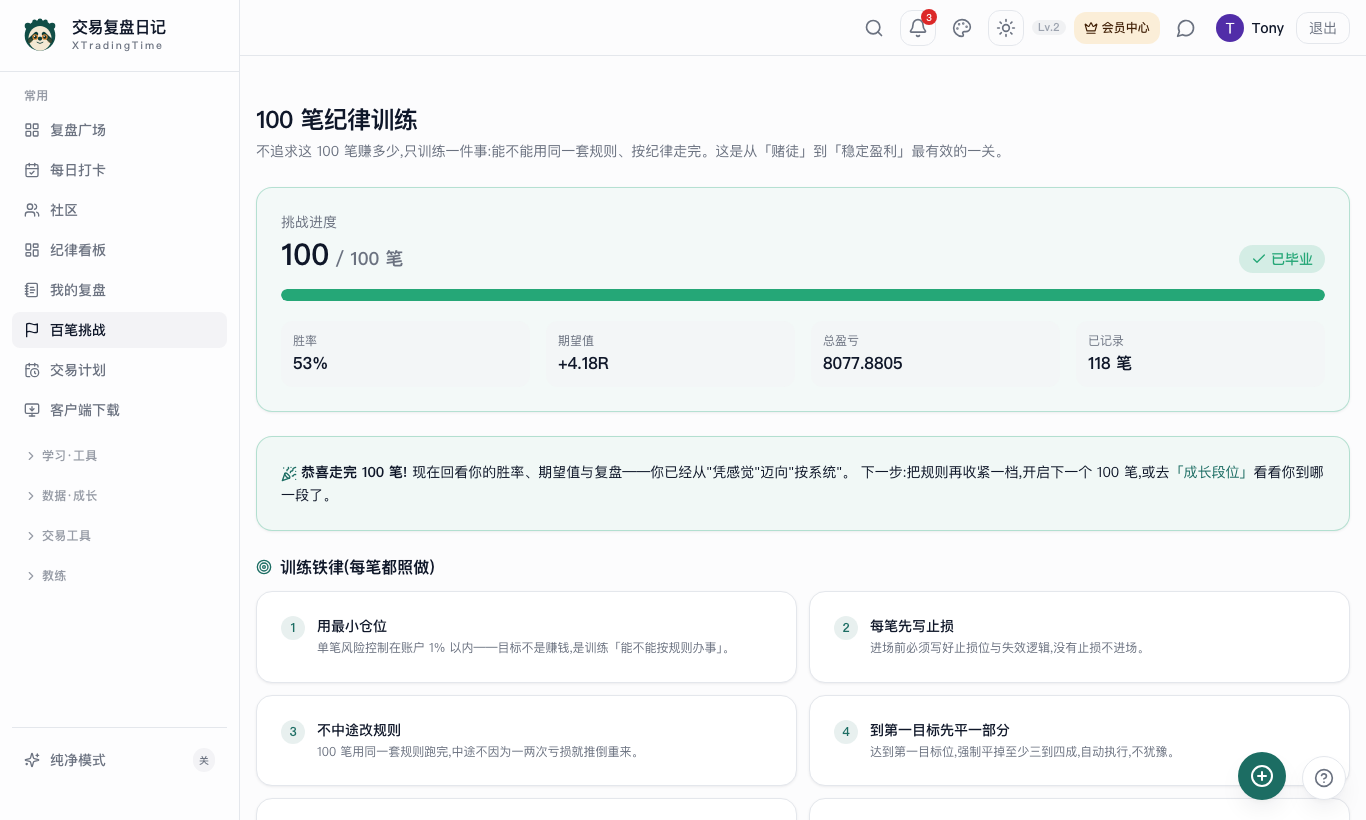This screenshot has width=1366, height=820.
Task: Click the notebook icon beside 我的复盘
Action: point(32,290)
